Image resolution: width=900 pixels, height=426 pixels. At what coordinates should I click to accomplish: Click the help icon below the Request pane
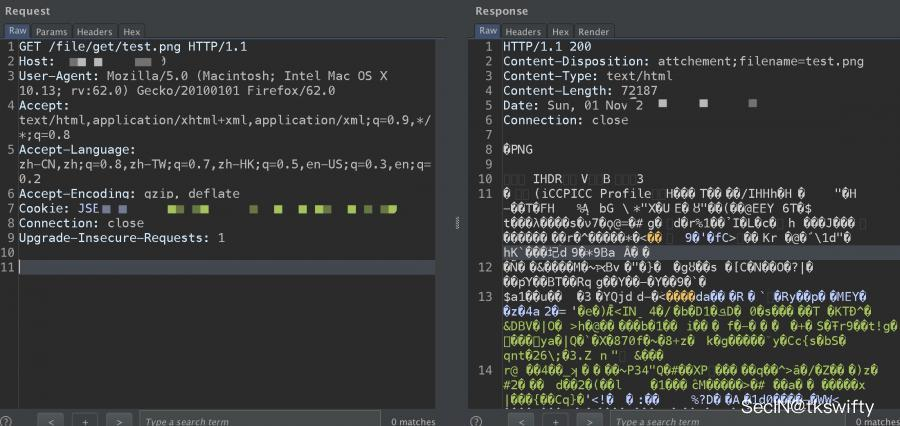pyautogui.click(x=6, y=421)
